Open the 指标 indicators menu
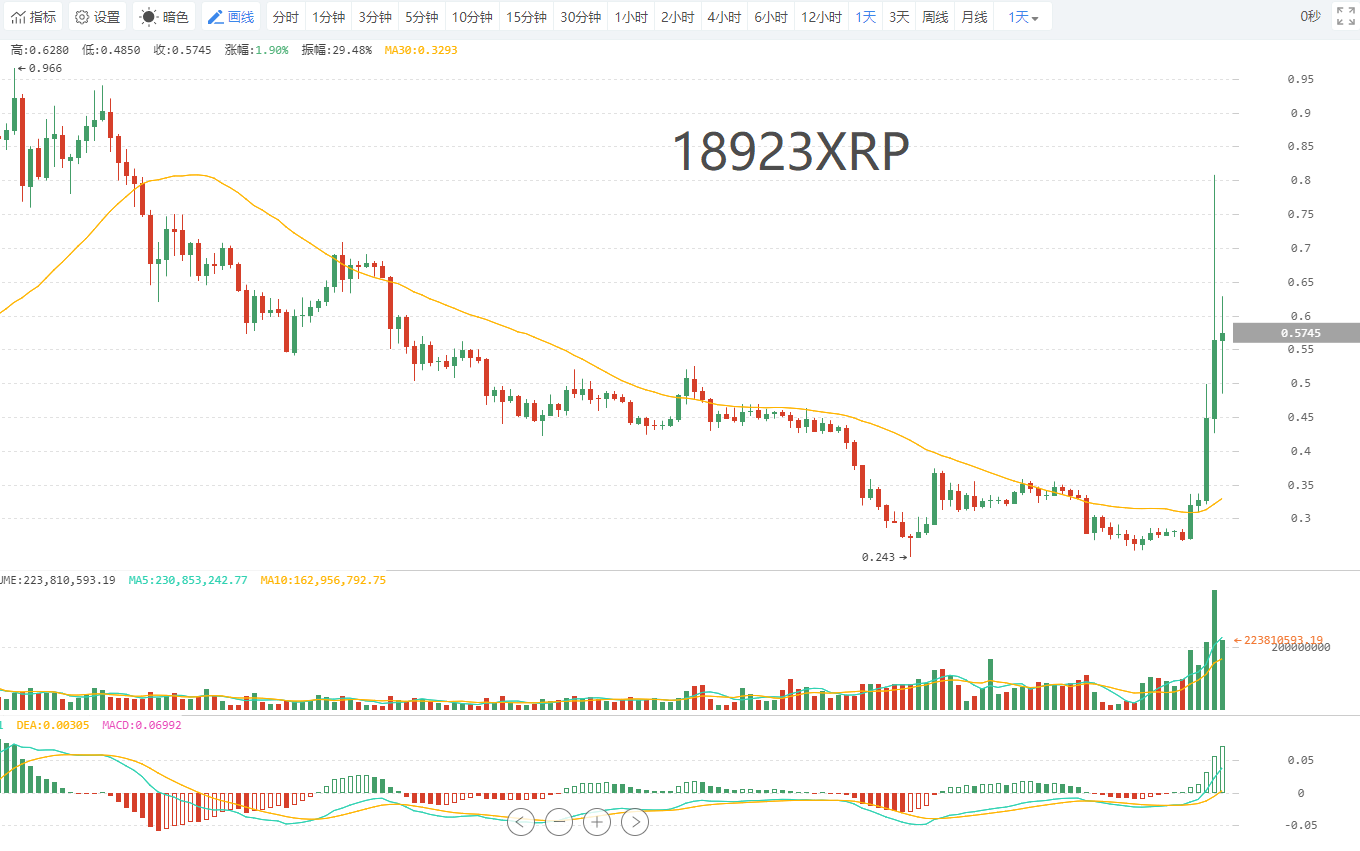 click(34, 17)
